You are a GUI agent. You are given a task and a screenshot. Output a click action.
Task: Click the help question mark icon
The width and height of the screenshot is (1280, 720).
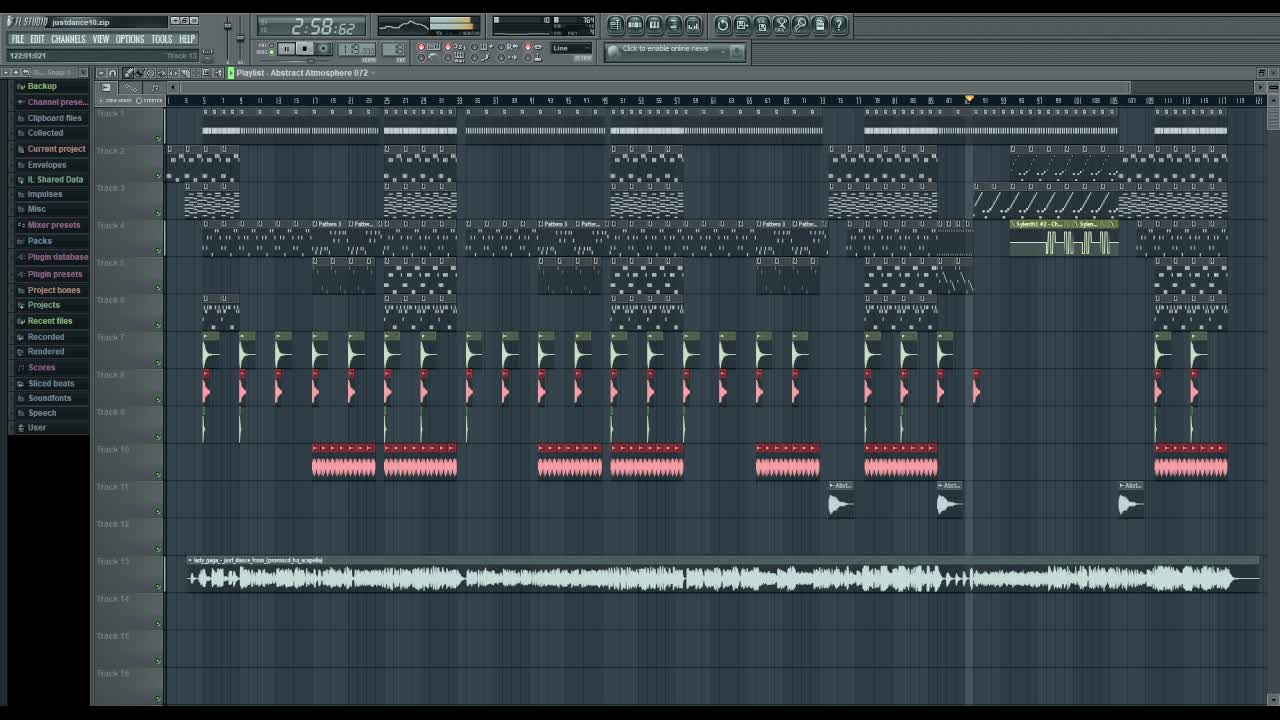[x=839, y=25]
